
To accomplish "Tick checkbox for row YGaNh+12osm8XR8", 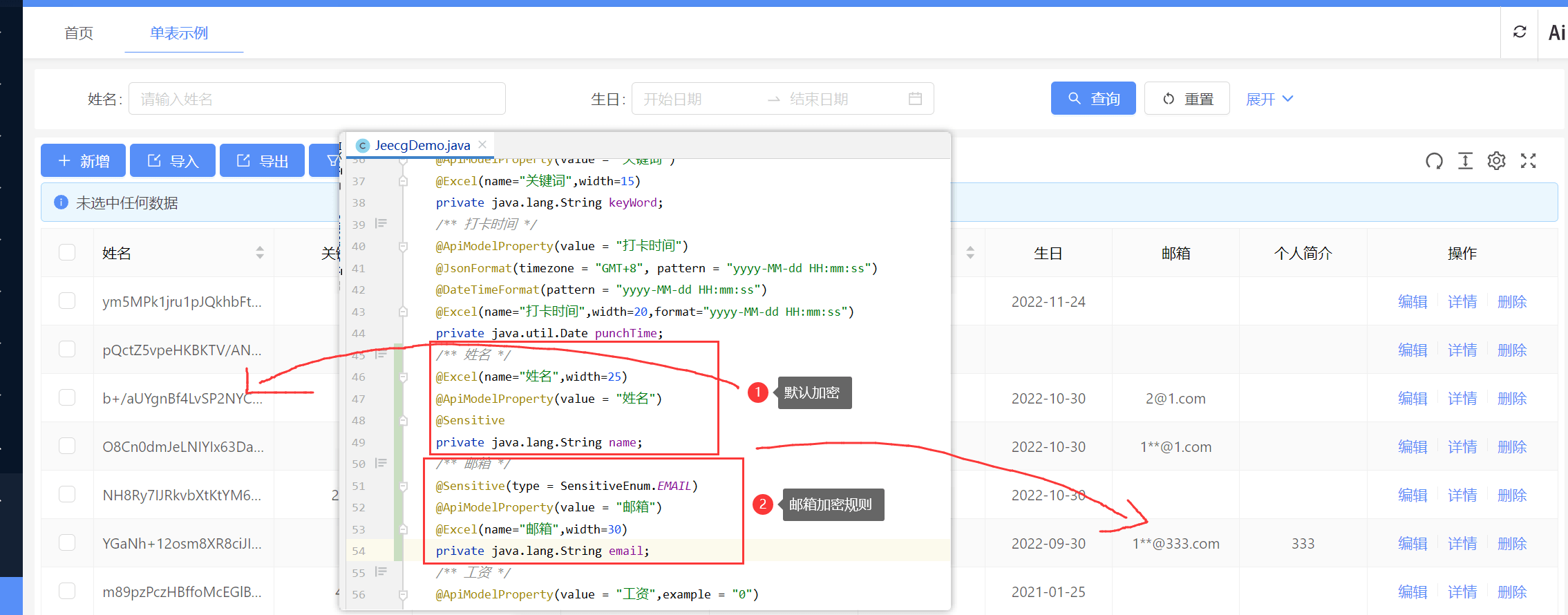I will pyautogui.click(x=67, y=543).
